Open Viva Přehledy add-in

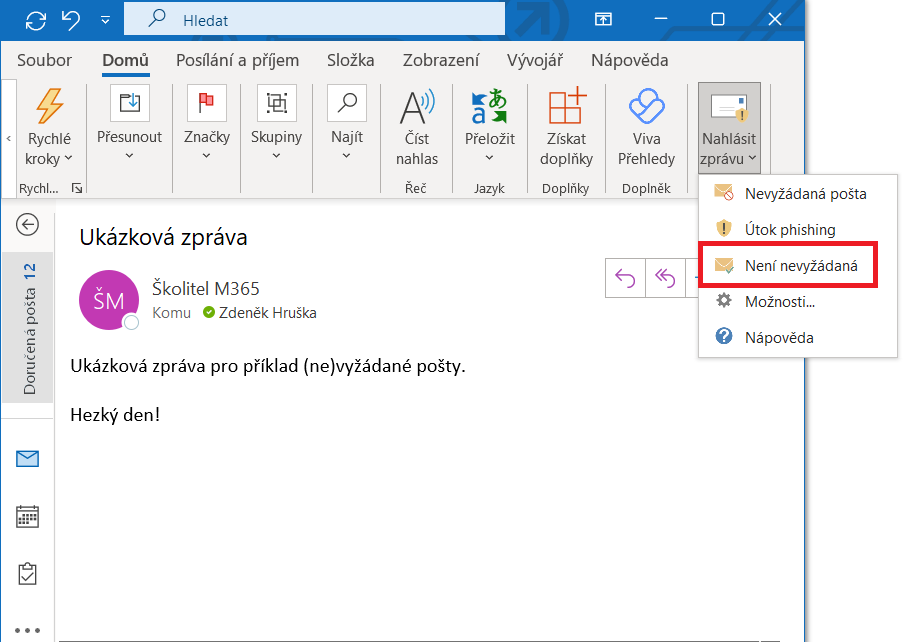click(647, 128)
